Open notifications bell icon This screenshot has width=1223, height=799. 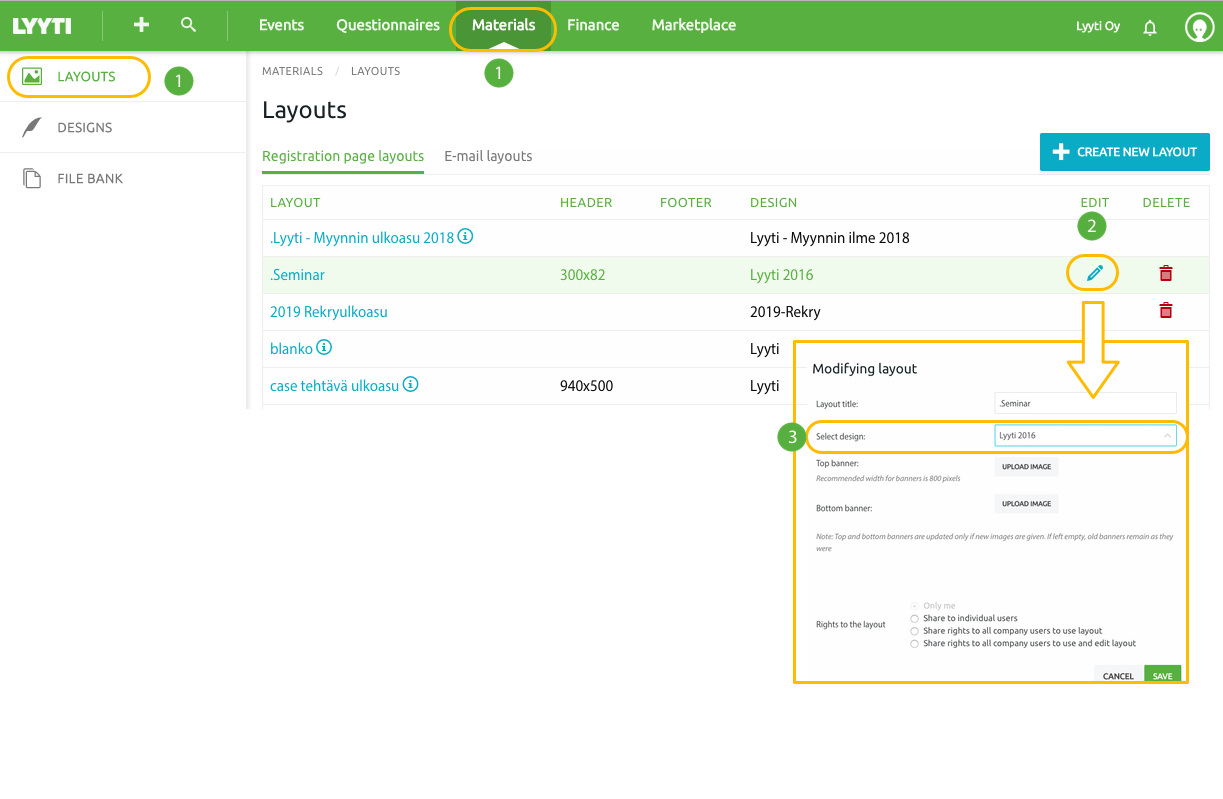point(1150,27)
